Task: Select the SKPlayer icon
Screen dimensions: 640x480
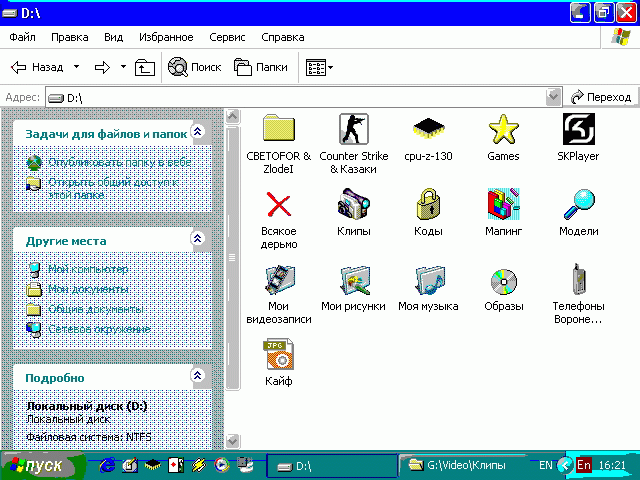Action: coord(578,130)
